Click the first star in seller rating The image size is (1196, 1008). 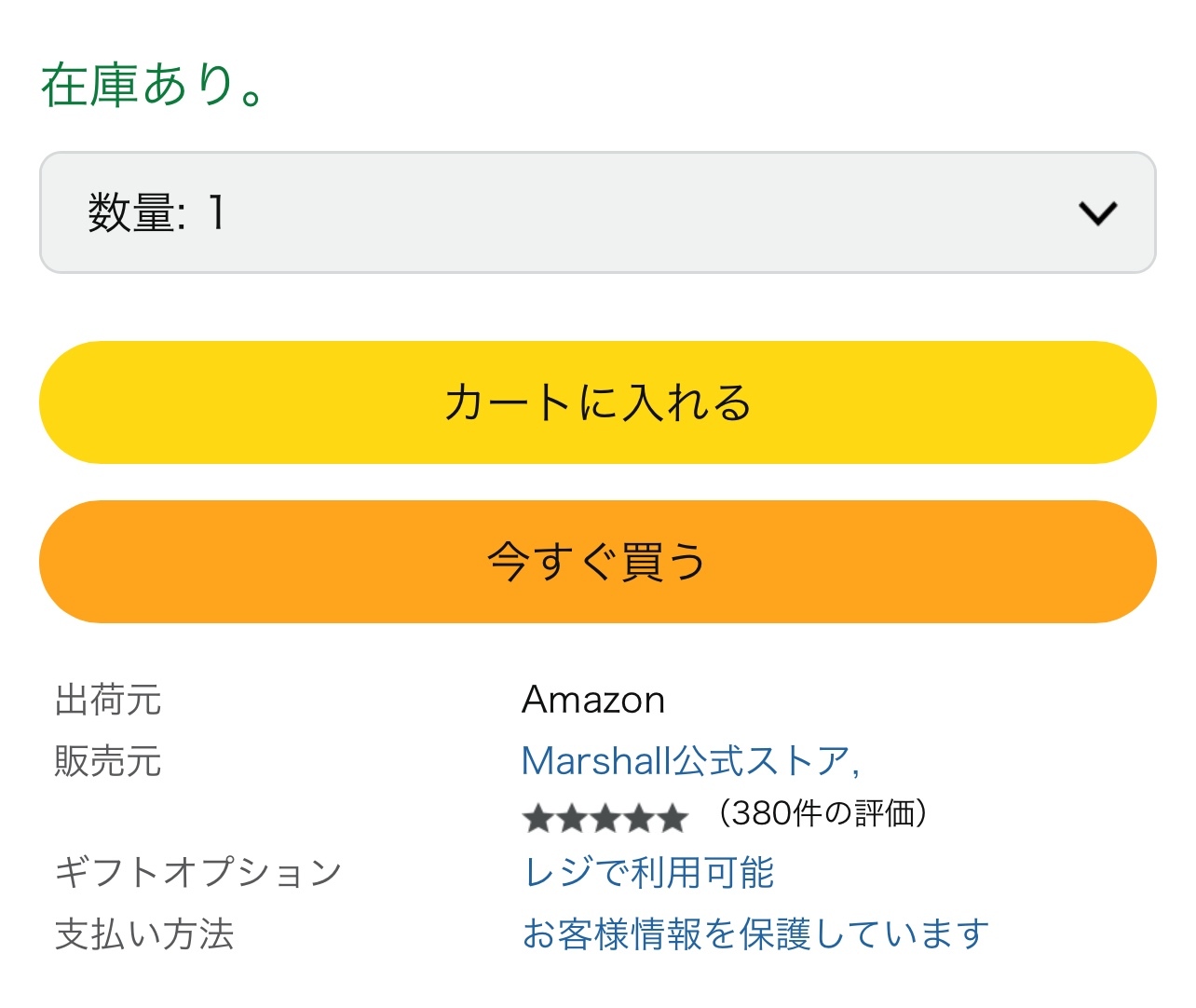pyautogui.click(x=538, y=819)
